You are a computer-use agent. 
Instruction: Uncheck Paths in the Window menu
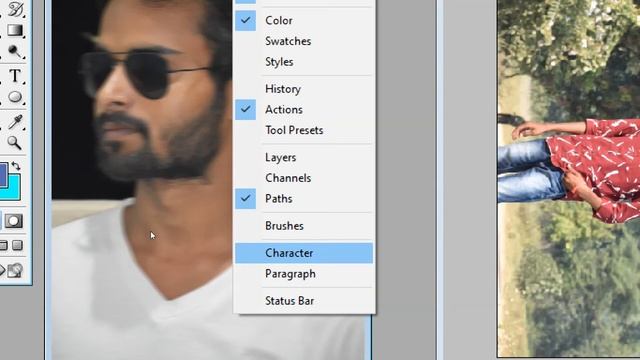point(304,199)
